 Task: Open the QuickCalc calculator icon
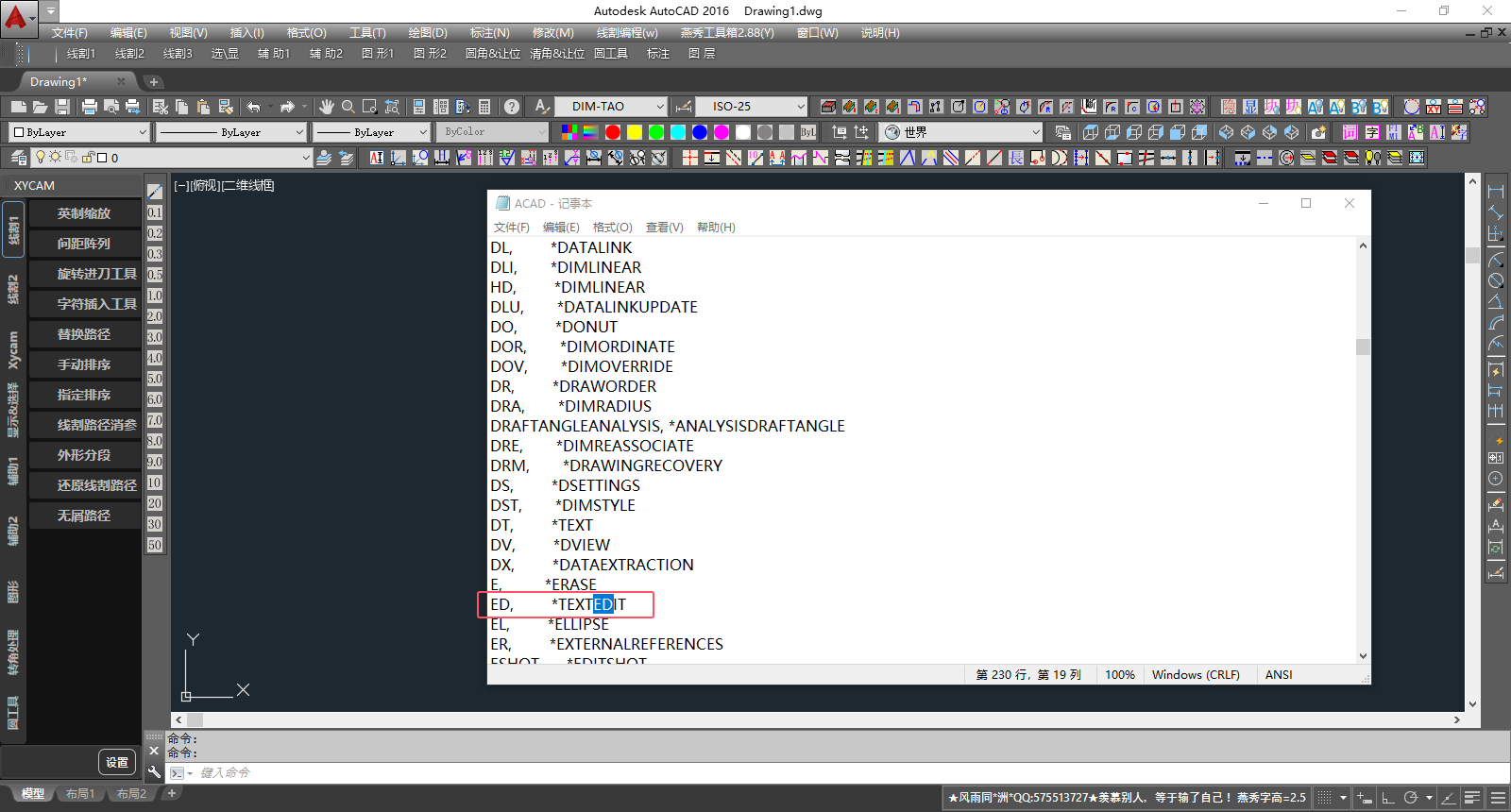click(484, 107)
